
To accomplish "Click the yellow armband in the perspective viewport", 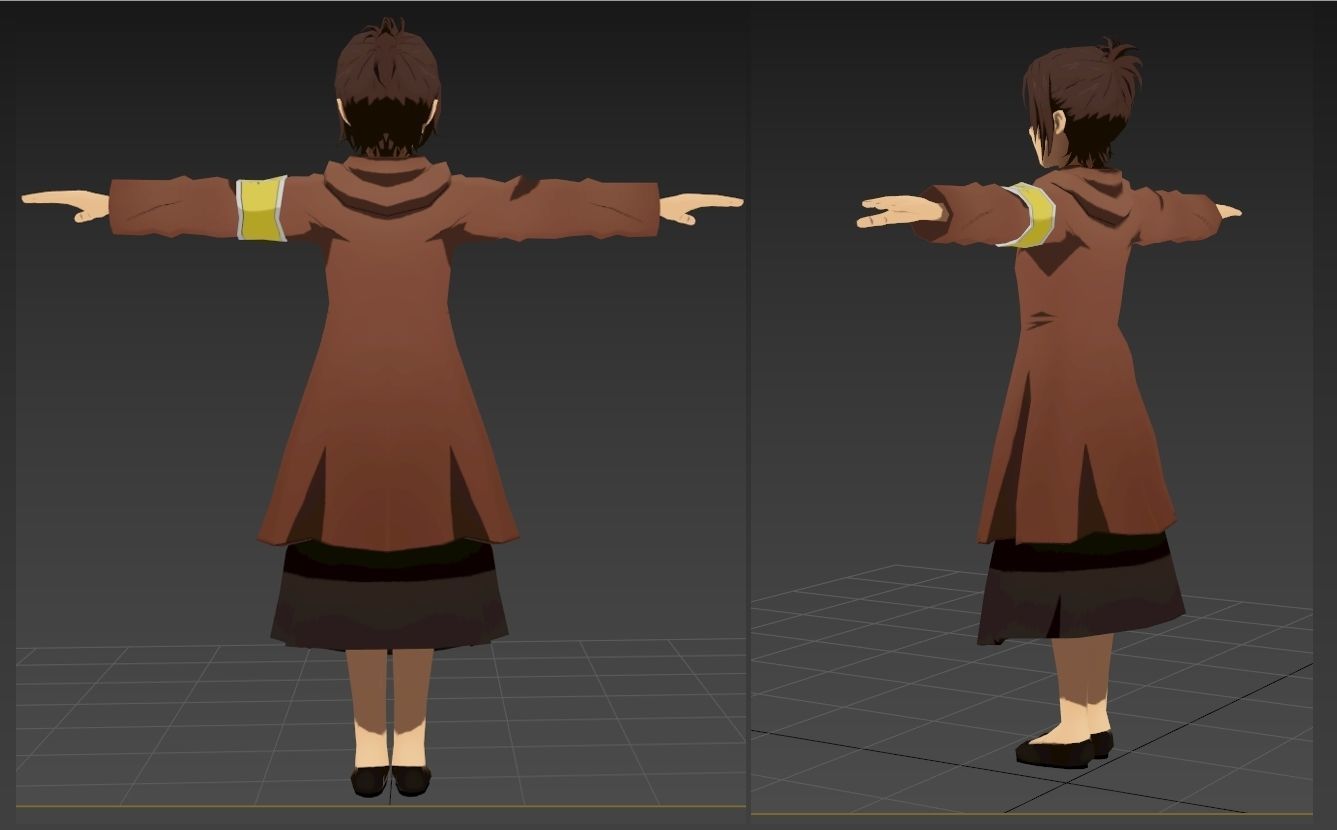I will click(x=1030, y=214).
